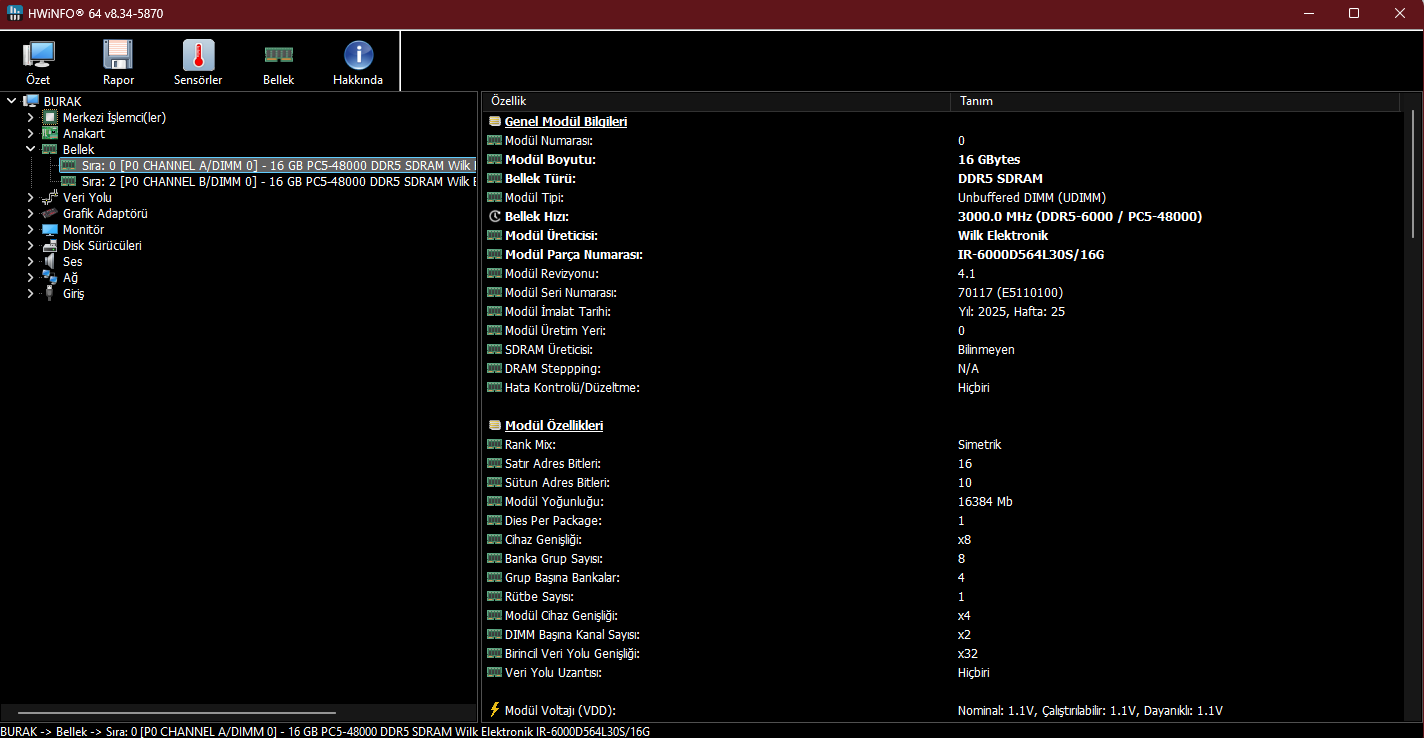Screen dimensions: 1424x738
Task: Expand the Grafik Adaptörü node
Action: [30, 213]
